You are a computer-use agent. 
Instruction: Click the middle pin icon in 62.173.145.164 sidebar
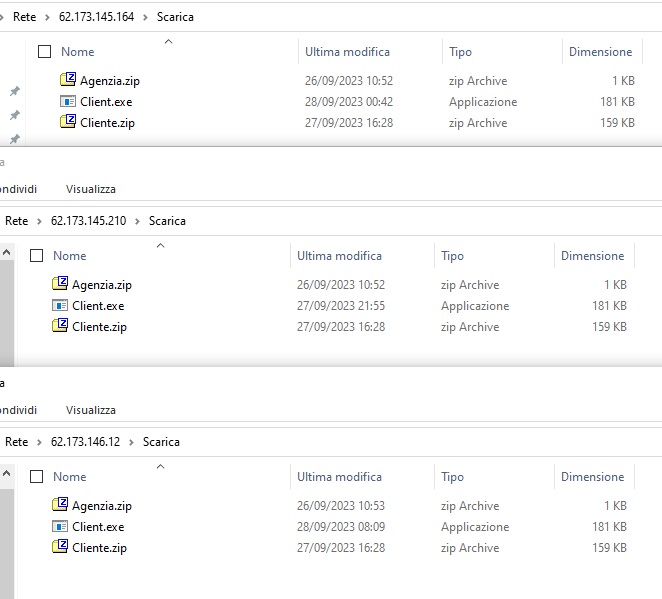(15, 115)
